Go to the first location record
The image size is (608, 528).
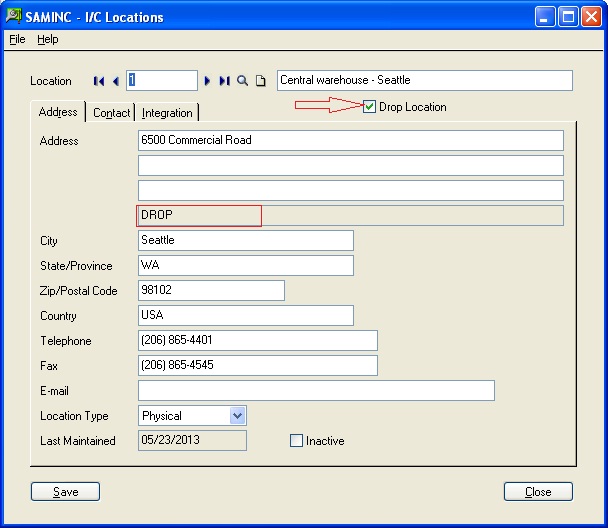click(x=99, y=81)
